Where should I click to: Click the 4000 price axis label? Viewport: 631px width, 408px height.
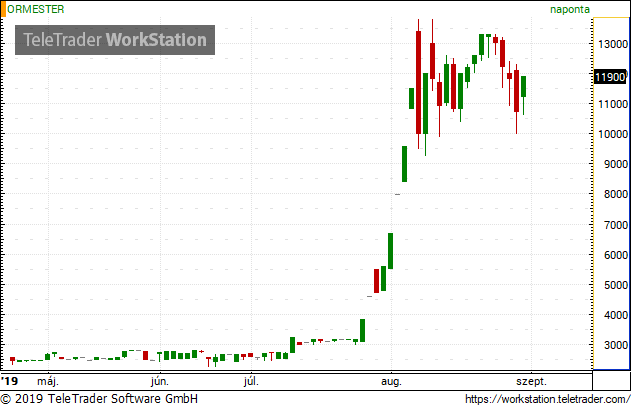point(616,315)
